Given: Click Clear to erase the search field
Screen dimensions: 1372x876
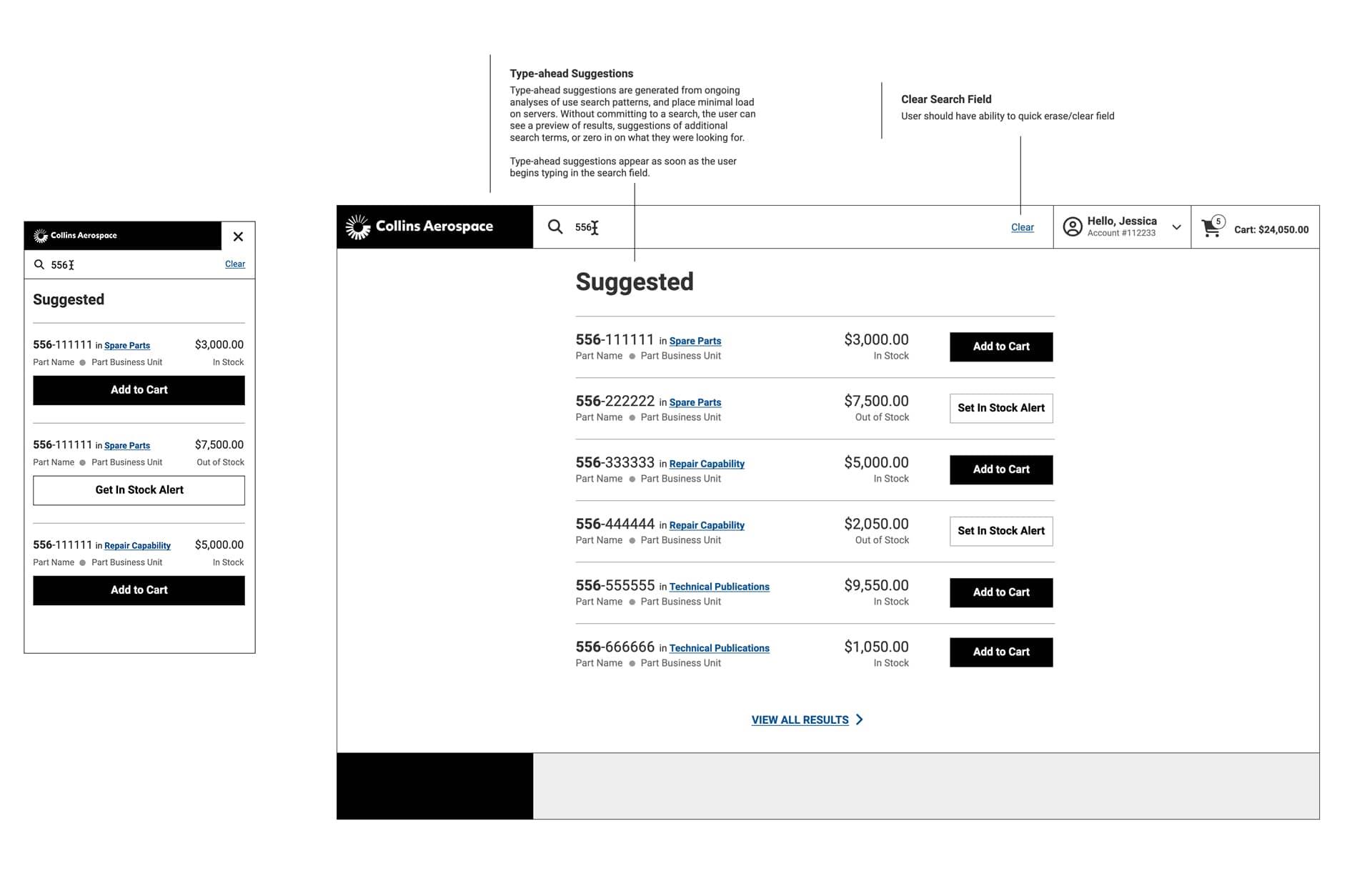Looking at the screenshot, I should tap(1022, 227).
